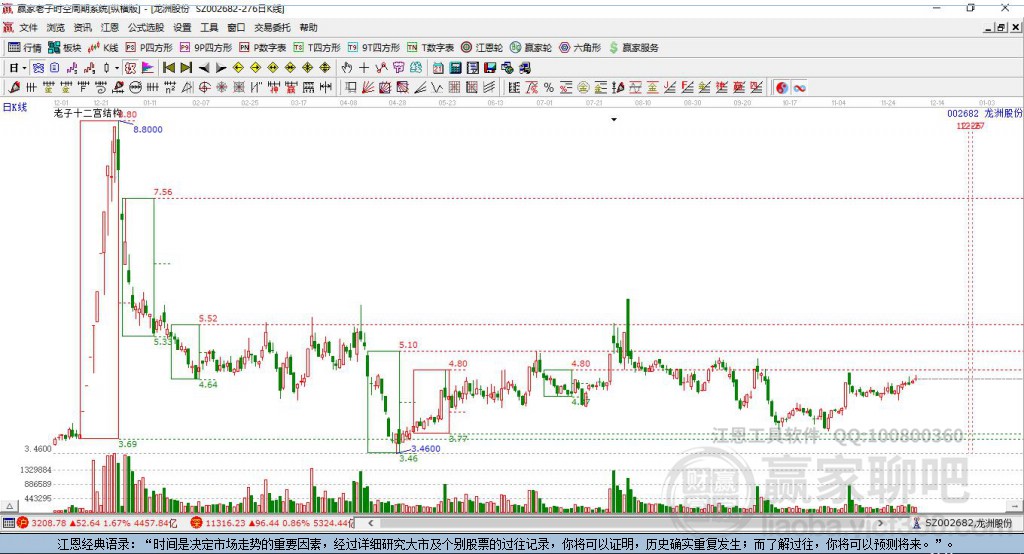Open the calculator icon

(456, 68)
